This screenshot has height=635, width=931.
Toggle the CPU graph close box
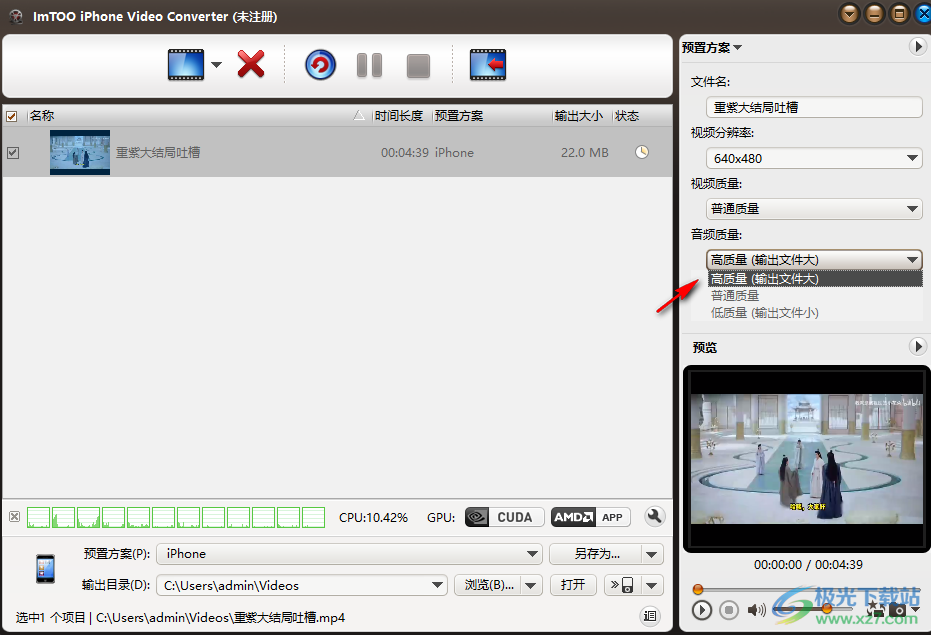click(x=13, y=517)
